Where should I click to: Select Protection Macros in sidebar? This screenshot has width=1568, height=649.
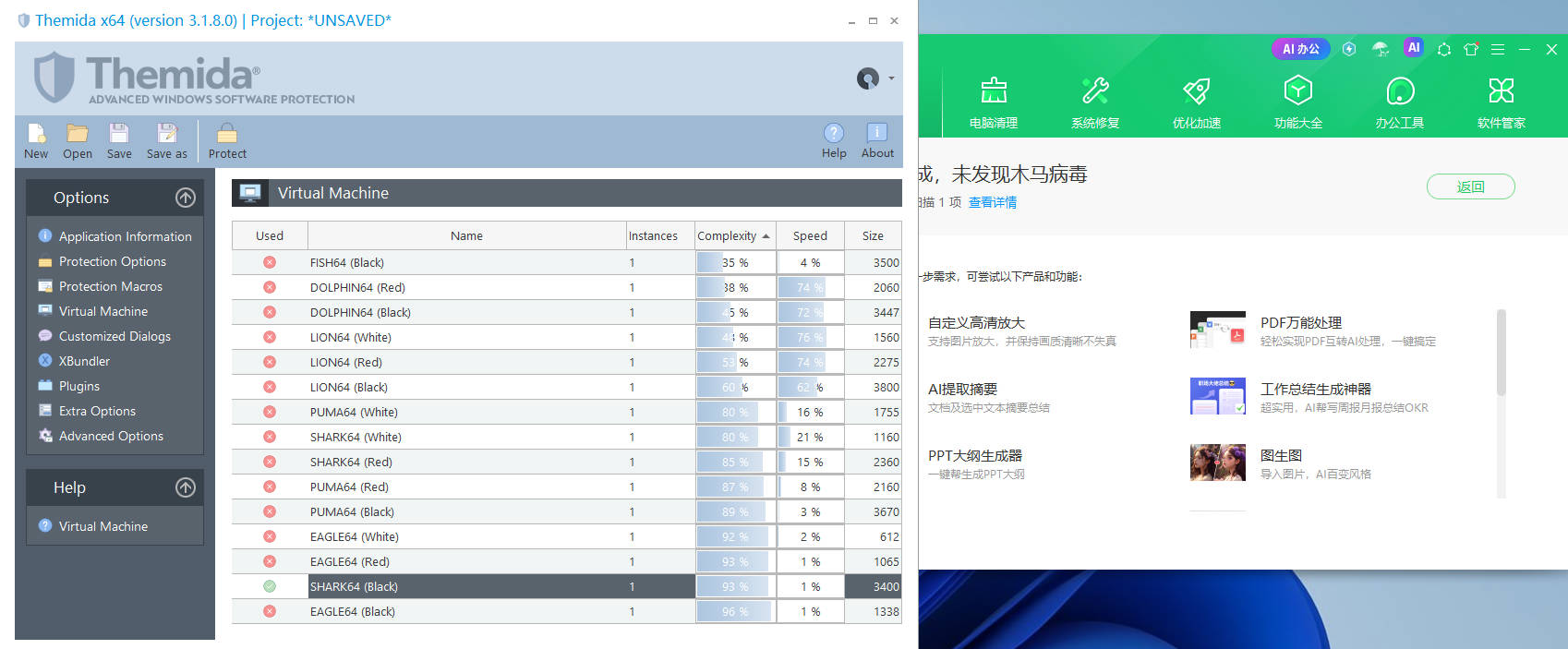[x=111, y=286]
